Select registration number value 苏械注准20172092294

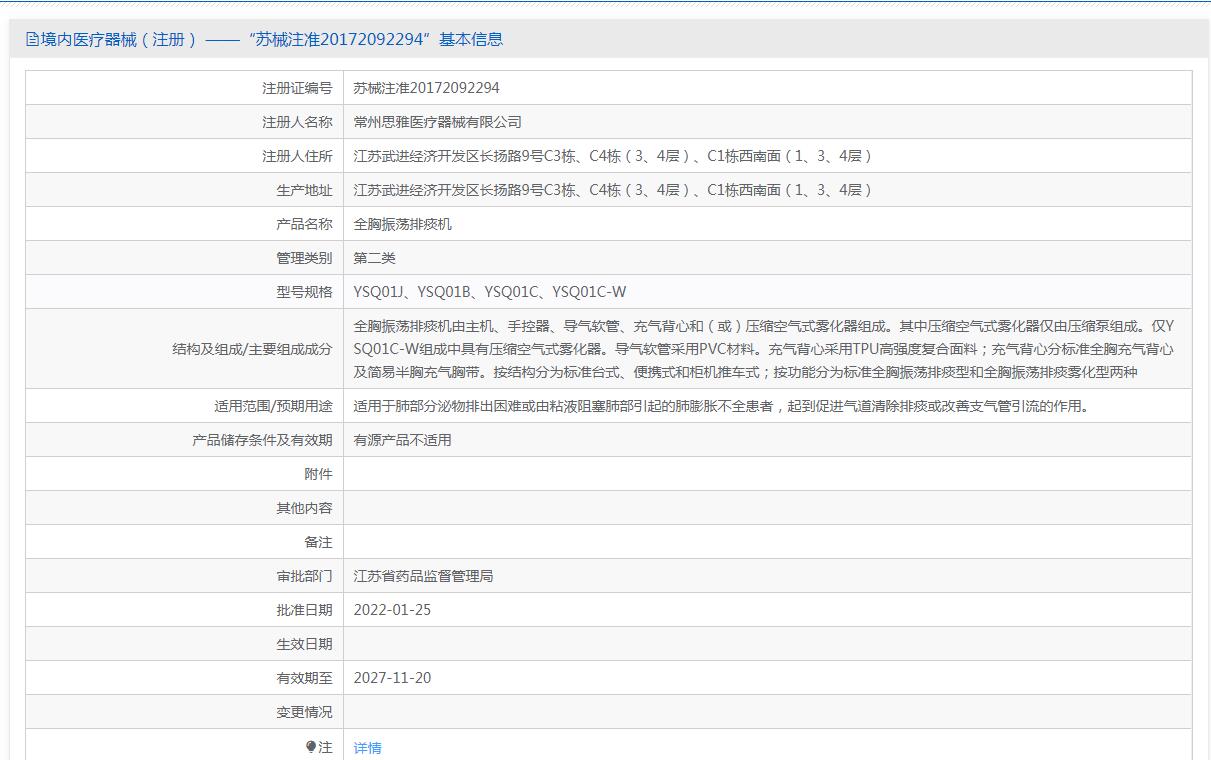tap(426, 88)
